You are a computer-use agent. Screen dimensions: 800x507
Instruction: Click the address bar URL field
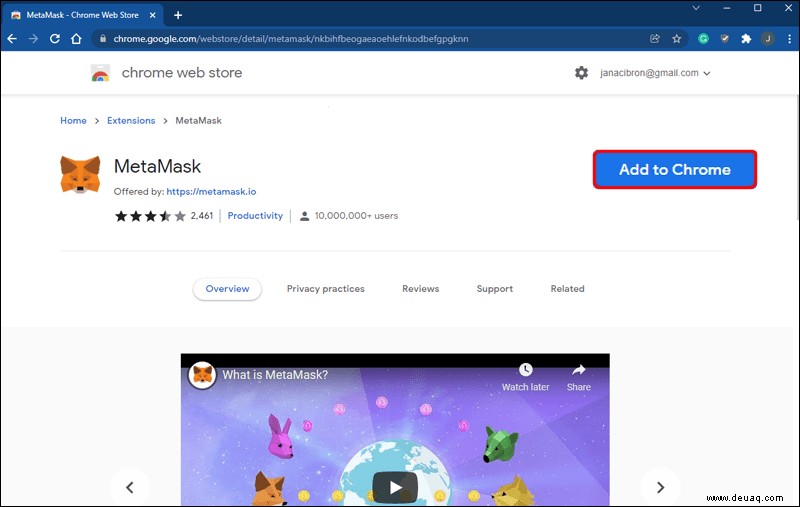[x=372, y=39]
